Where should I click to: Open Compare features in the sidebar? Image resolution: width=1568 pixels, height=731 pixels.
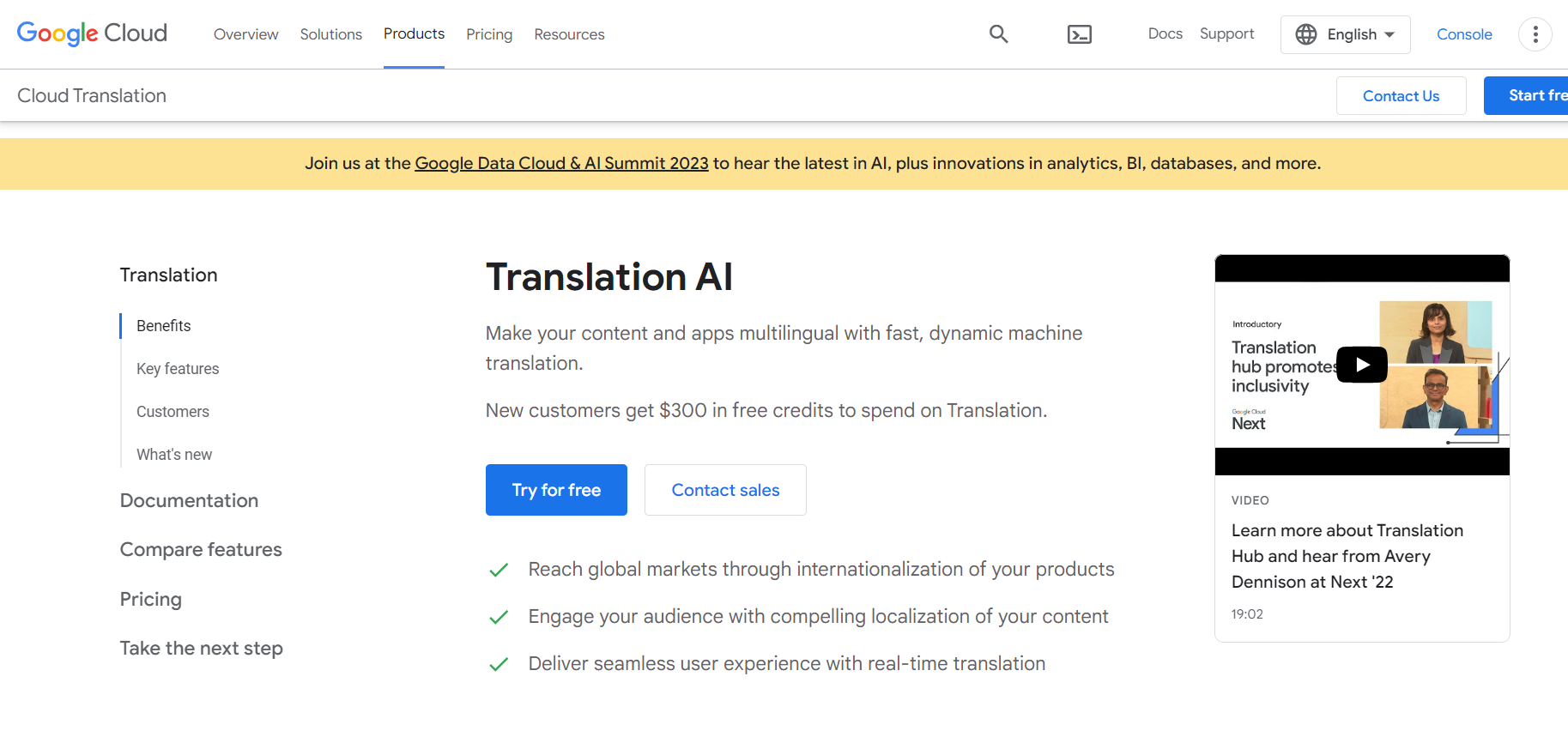click(x=201, y=549)
